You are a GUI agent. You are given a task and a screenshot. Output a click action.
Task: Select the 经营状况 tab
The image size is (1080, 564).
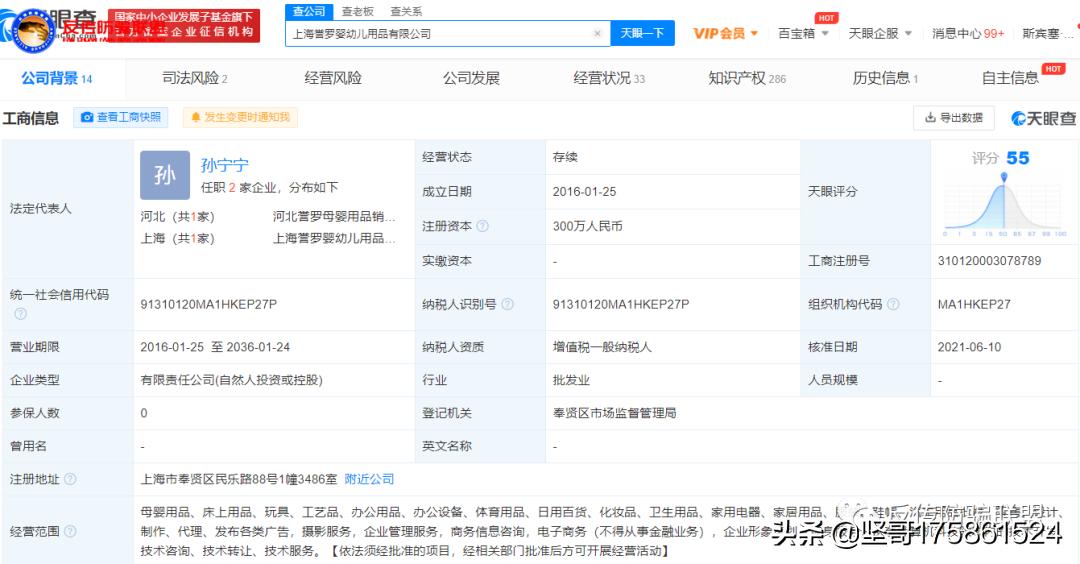click(x=609, y=79)
